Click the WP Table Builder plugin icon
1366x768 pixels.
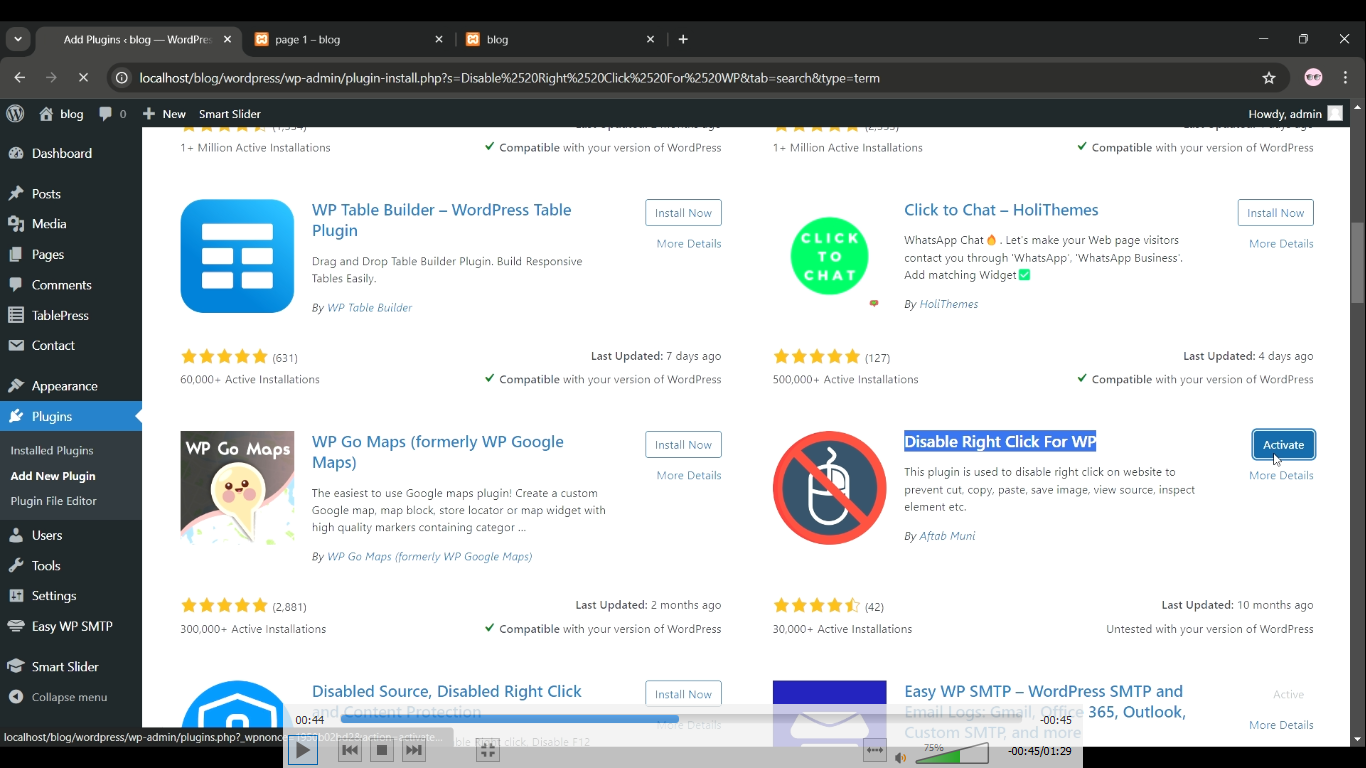click(237, 256)
